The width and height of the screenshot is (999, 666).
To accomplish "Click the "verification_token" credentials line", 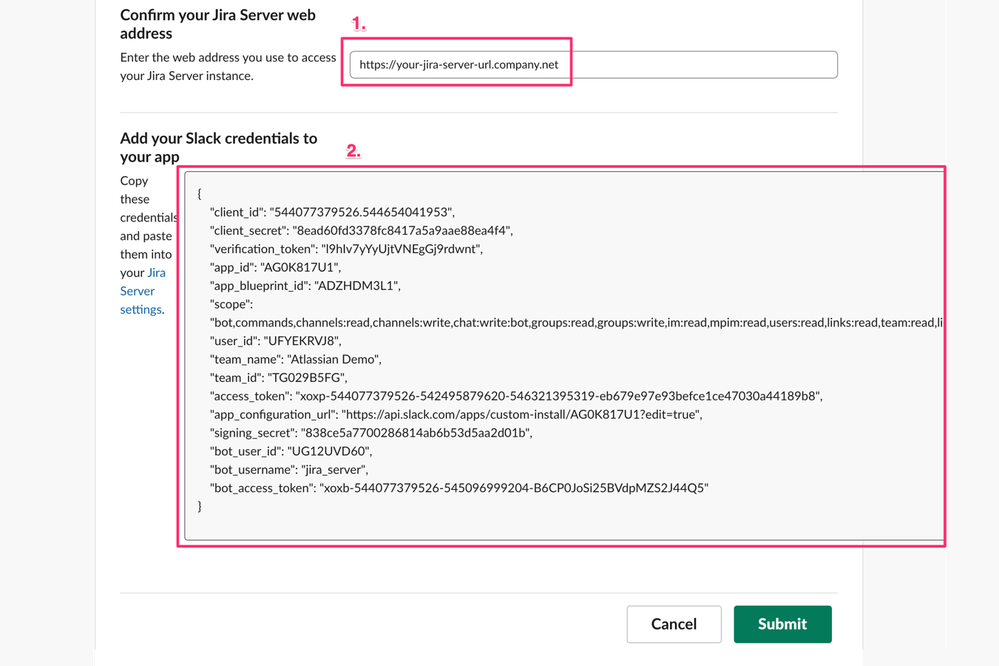I will 346,249.
